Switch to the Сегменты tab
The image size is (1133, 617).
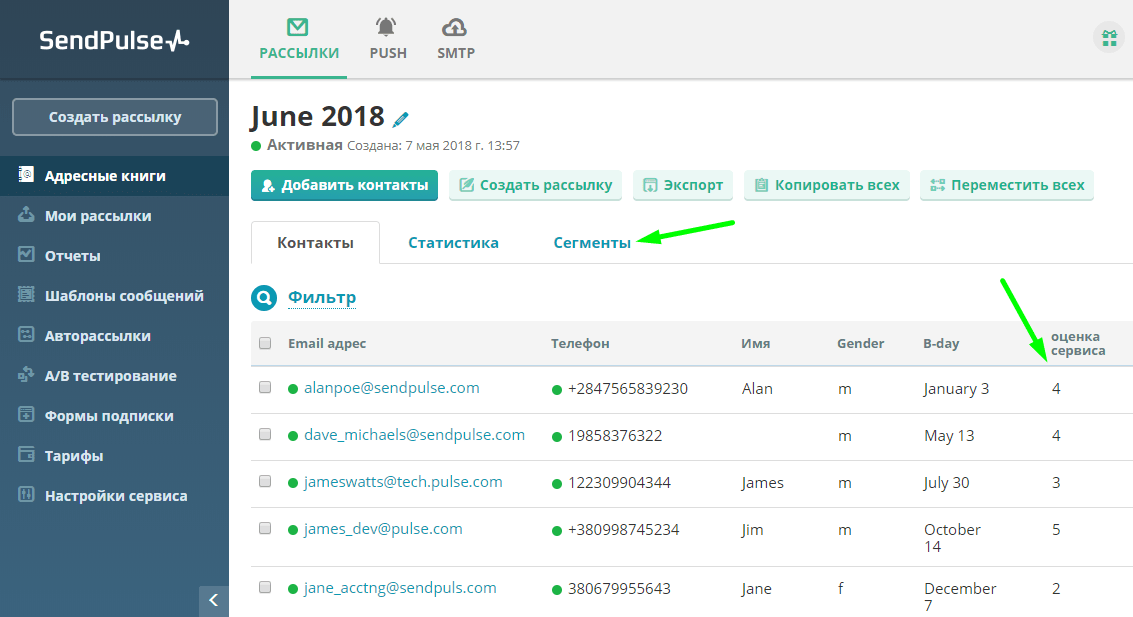(592, 243)
